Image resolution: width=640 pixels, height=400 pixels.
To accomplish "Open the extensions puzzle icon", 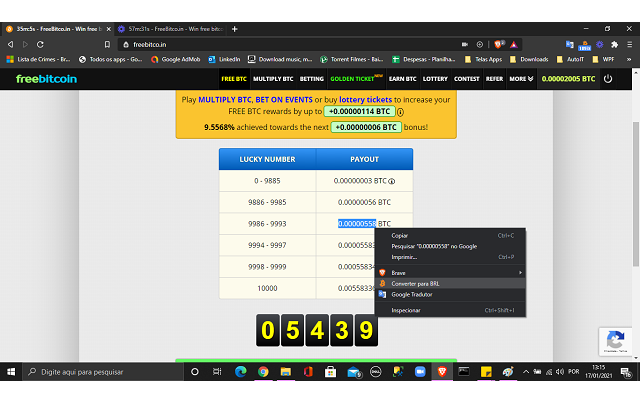I will click(x=614, y=44).
